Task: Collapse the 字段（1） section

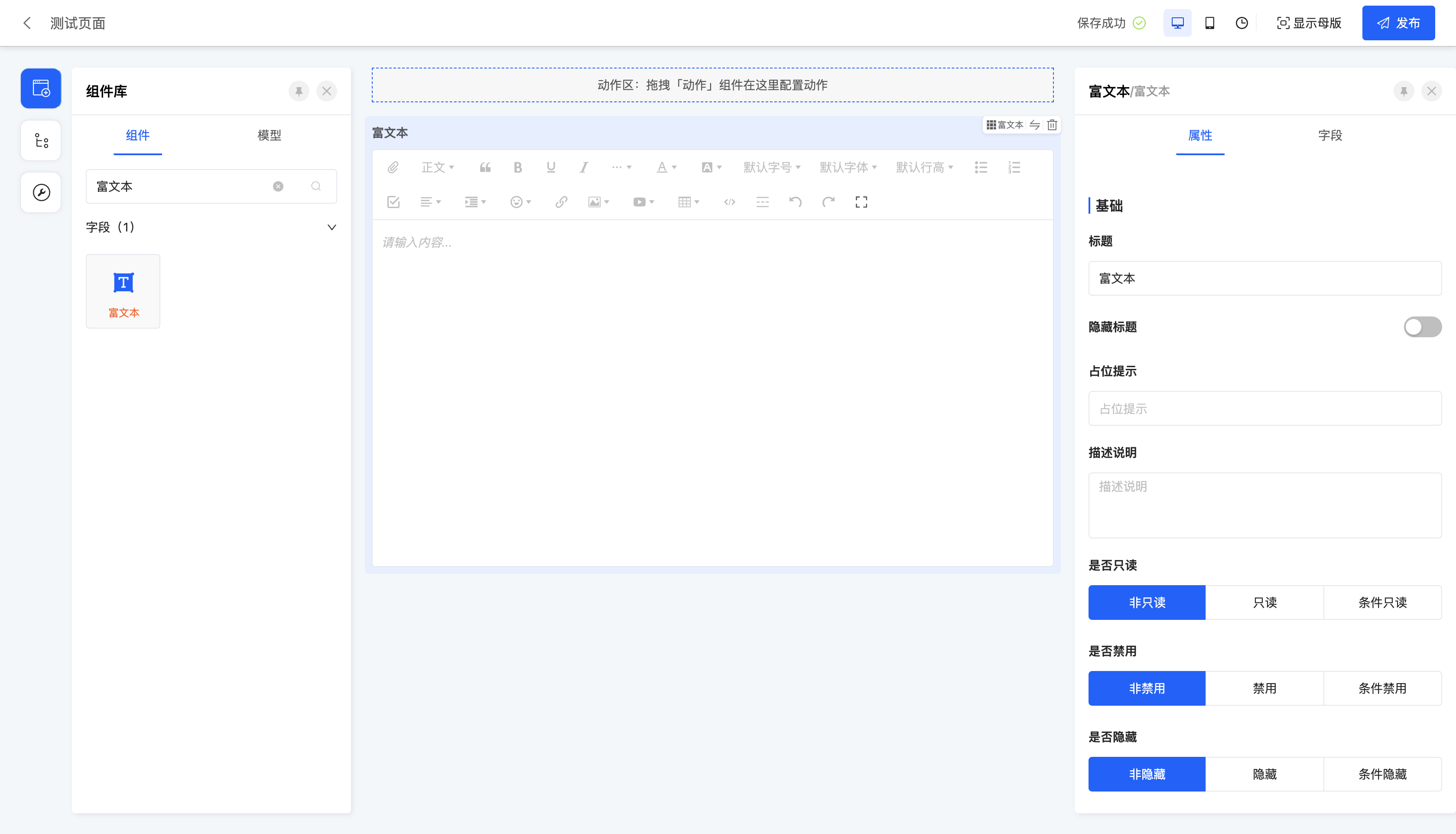Action: pyautogui.click(x=331, y=228)
